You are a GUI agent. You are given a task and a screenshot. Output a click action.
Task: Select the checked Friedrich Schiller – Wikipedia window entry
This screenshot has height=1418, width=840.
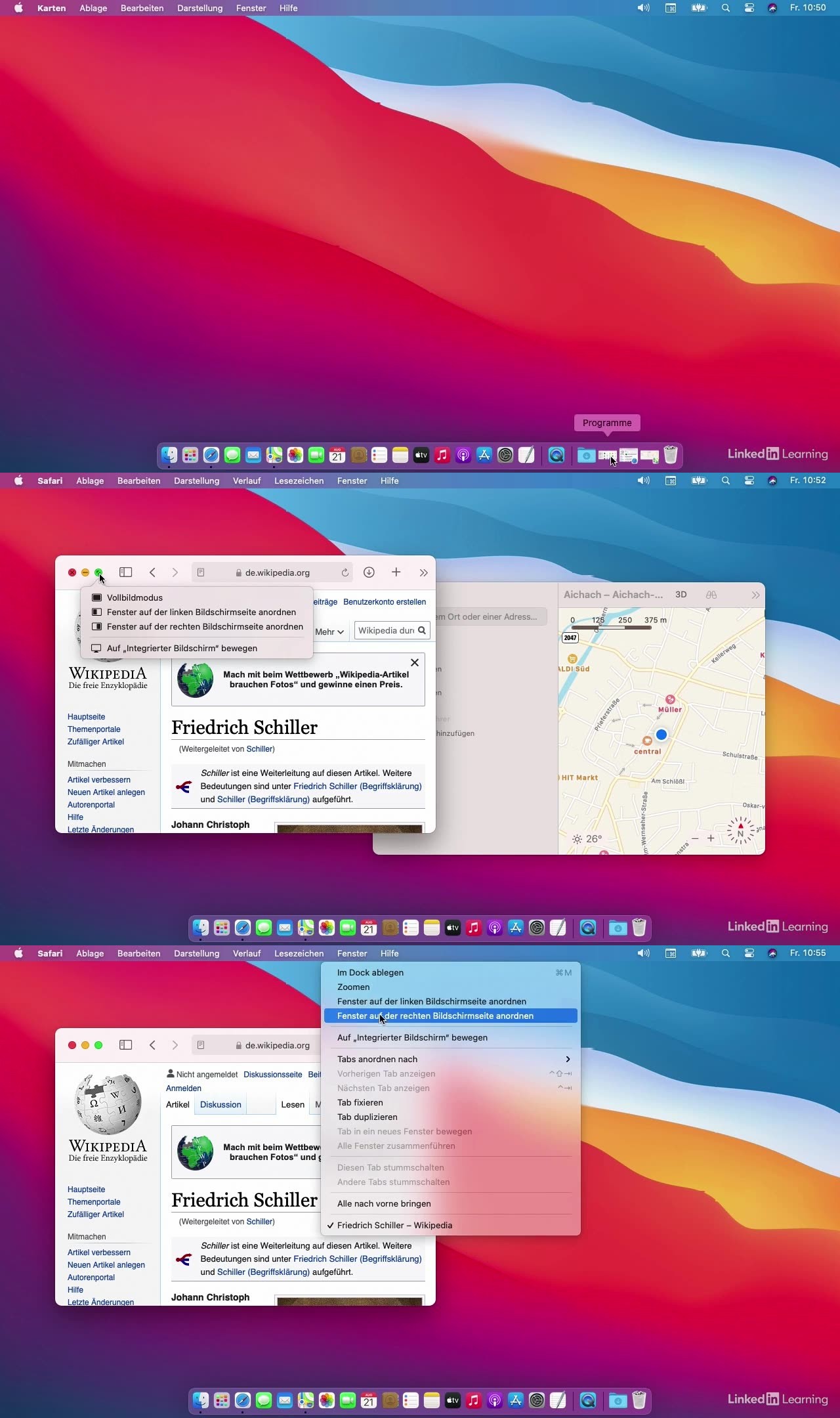point(394,1225)
